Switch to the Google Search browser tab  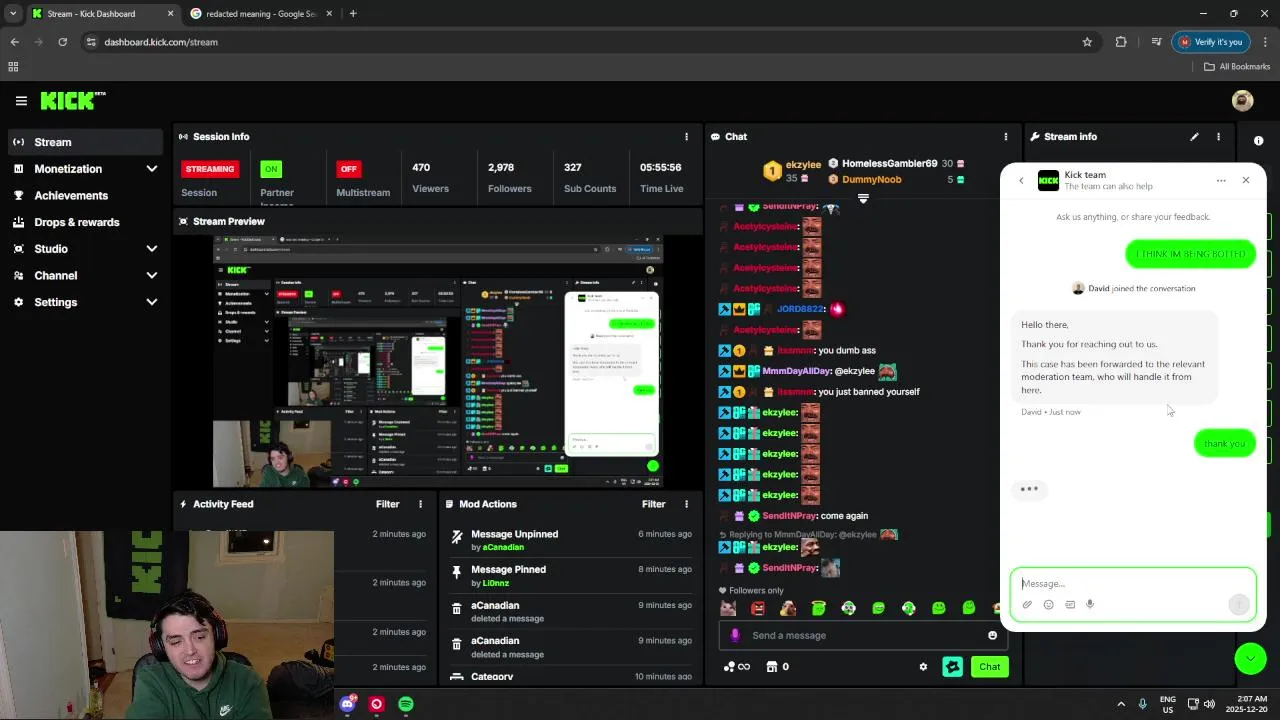click(261, 14)
